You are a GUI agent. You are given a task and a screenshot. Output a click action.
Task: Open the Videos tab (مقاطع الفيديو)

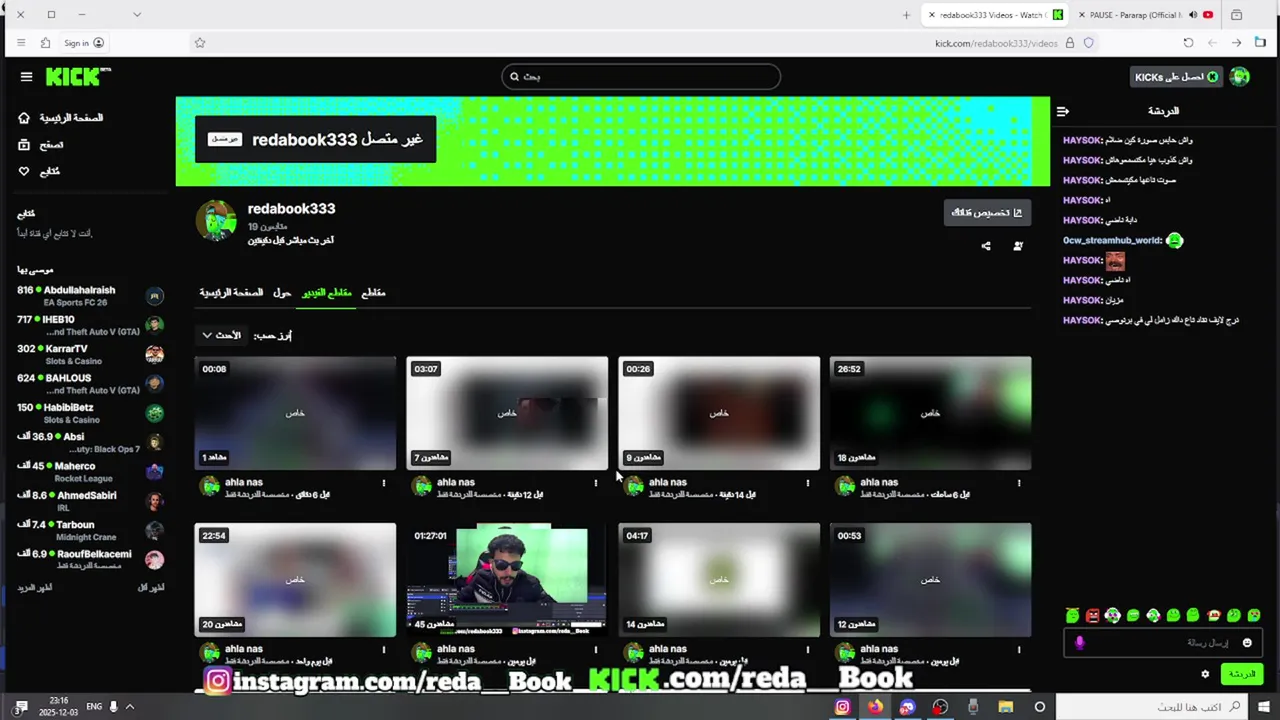click(x=327, y=293)
